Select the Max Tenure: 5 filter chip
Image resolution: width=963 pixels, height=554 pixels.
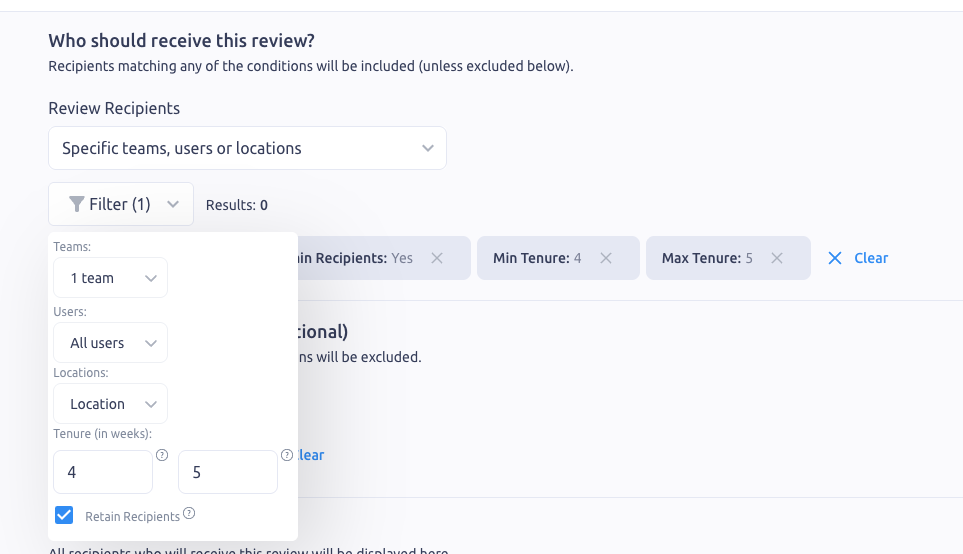[x=708, y=258]
